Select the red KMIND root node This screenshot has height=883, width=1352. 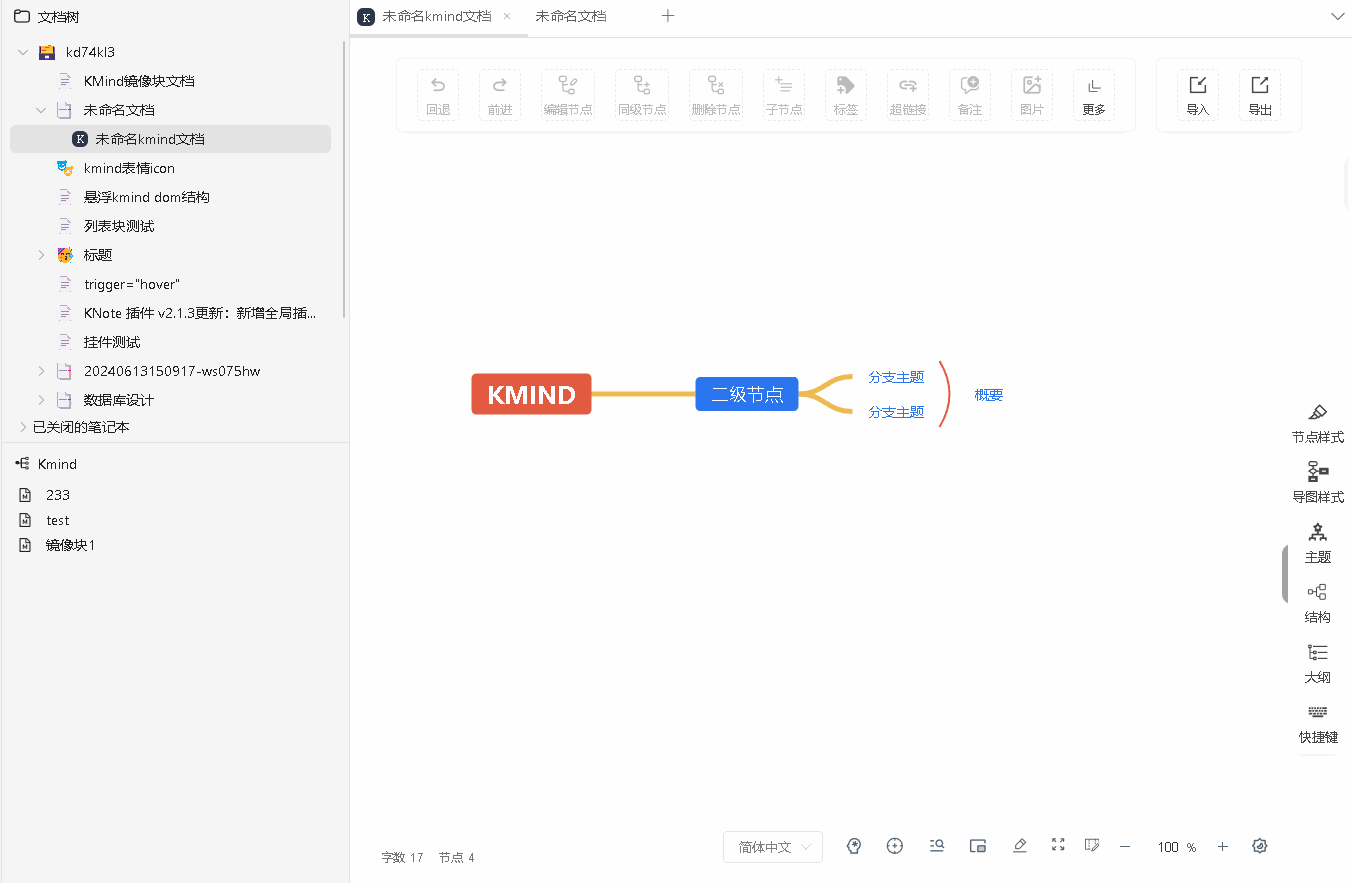point(531,394)
